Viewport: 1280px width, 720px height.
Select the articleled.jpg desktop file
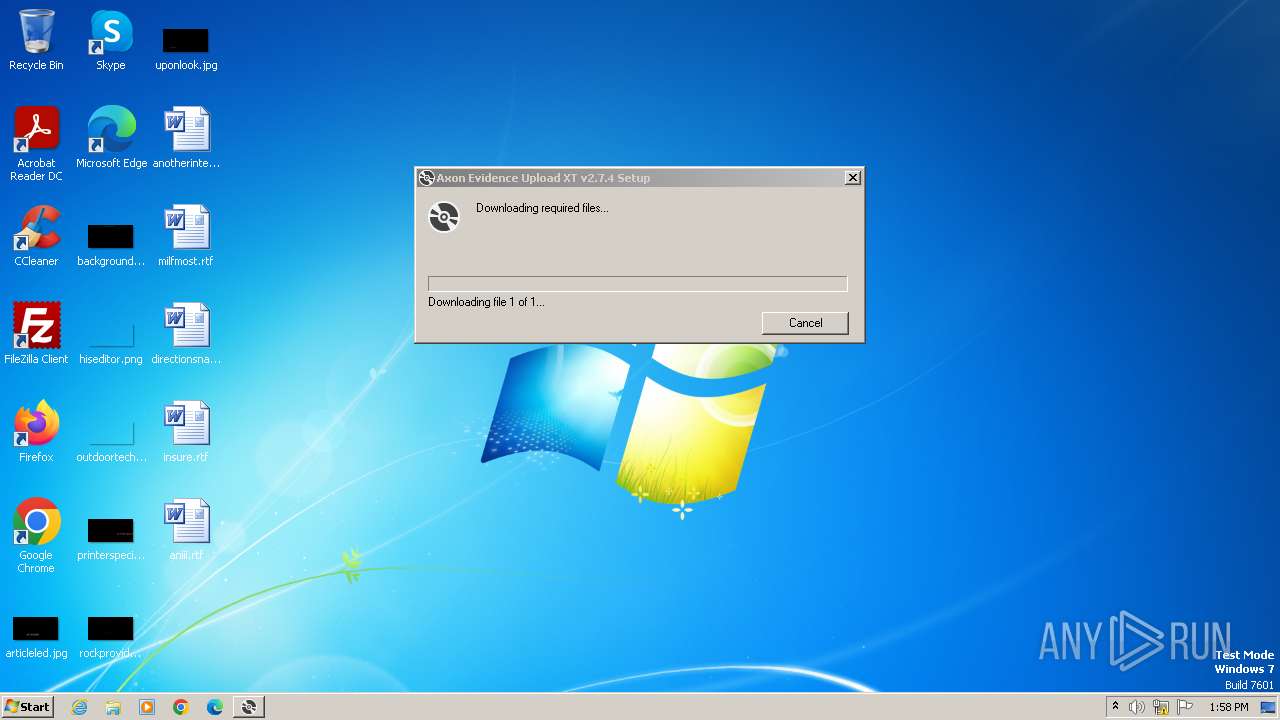click(x=36, y=636)
